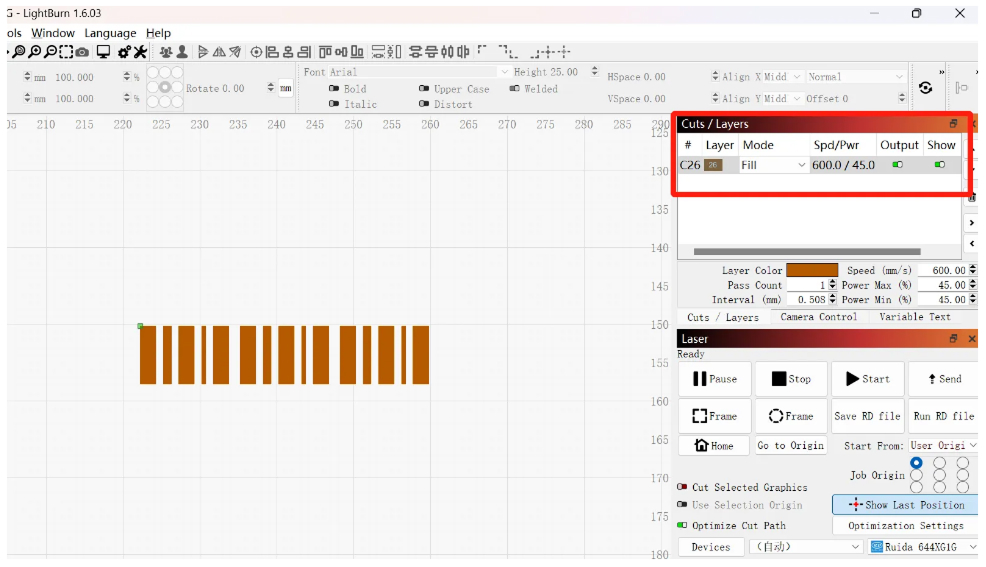Open the Normal dropdown
The image size is (986, 567).
[856, 77]
